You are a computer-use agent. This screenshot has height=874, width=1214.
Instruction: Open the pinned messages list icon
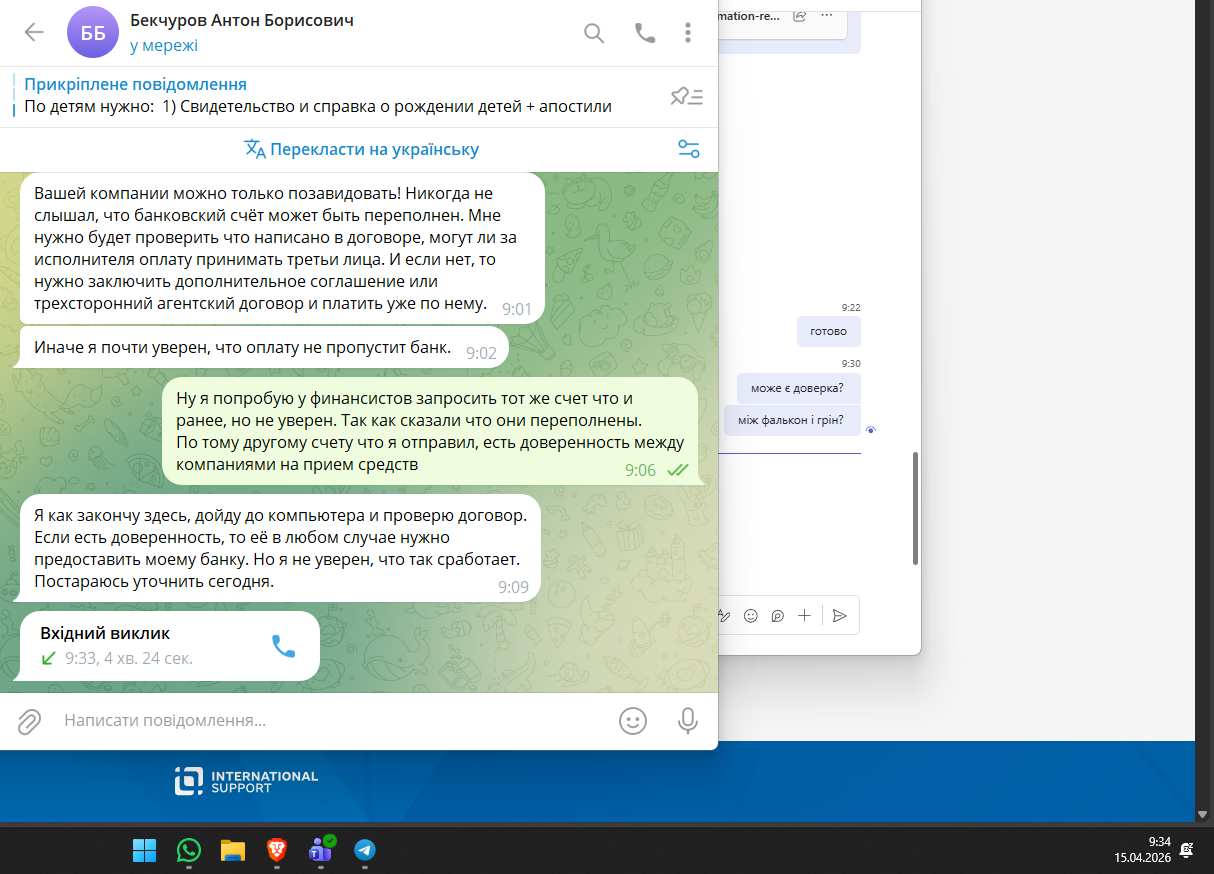tap(687, 96)
